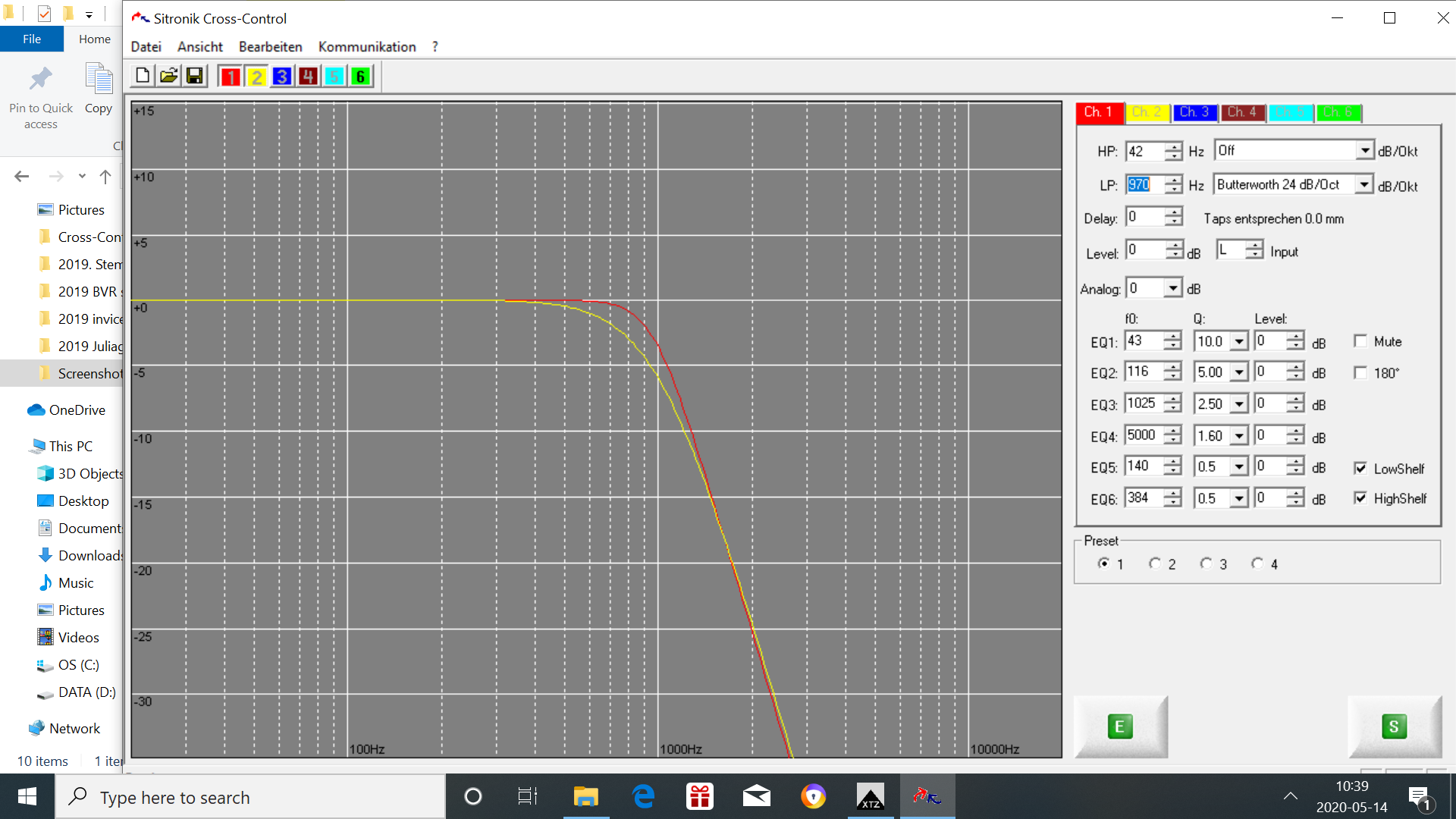Open the EQ3 Q value dropdown
Screen dimensions: 1456x819
click(1239, 404)
